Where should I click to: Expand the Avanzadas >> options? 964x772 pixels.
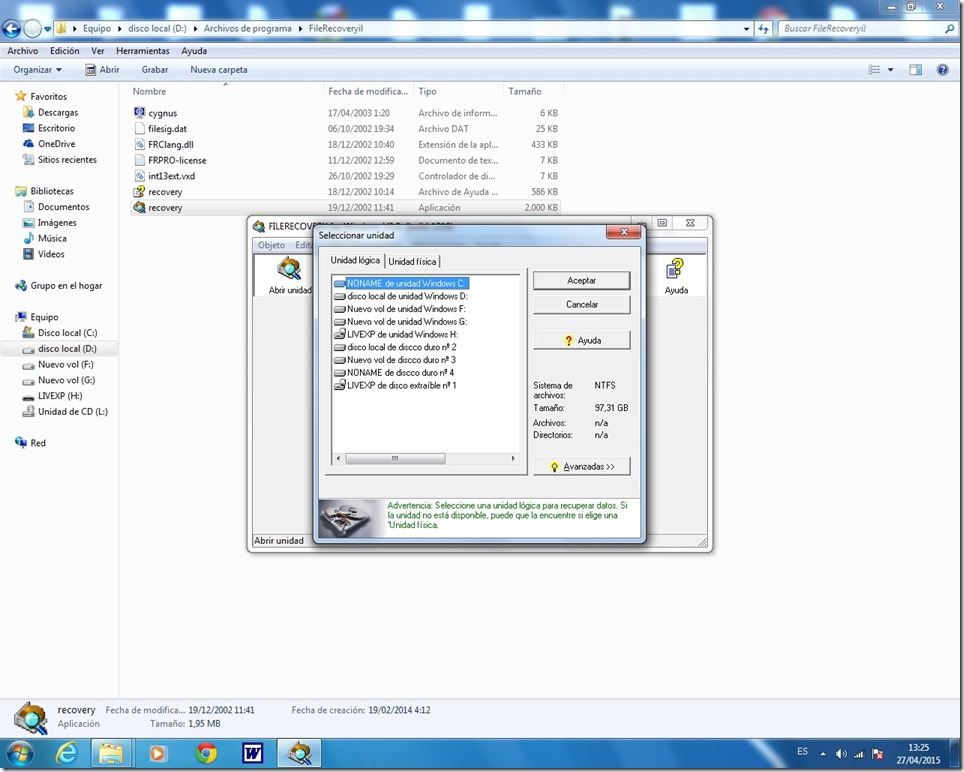(x=581, y=467)
